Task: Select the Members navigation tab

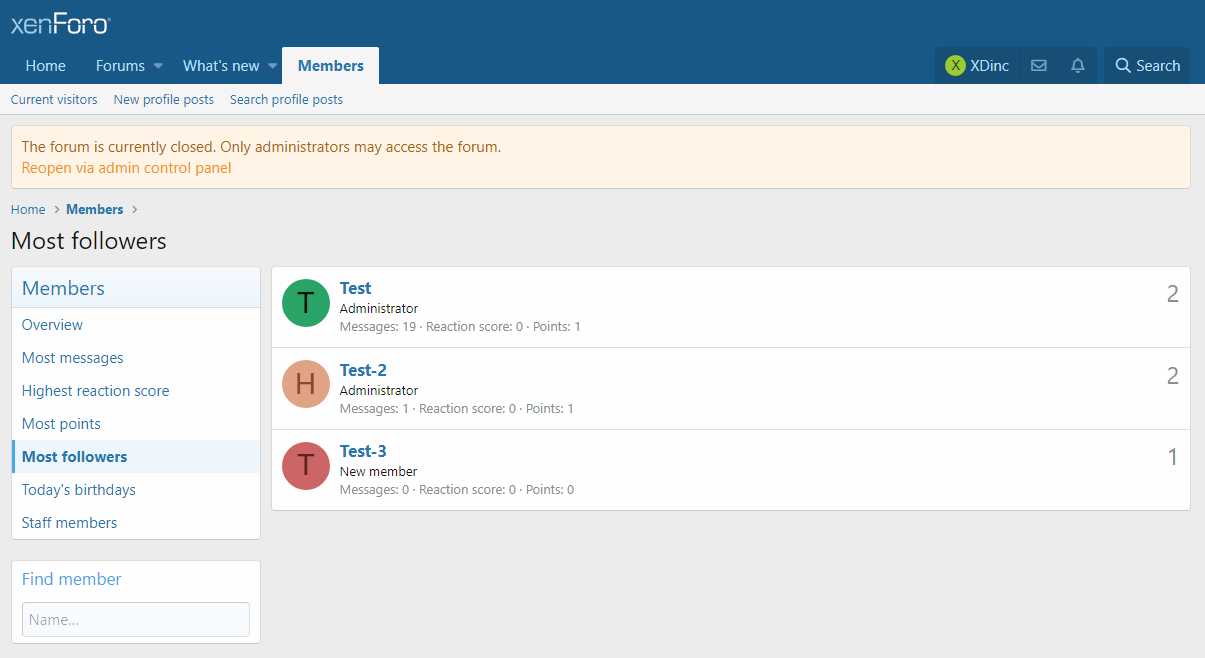Action: click(x=330, y=66)
